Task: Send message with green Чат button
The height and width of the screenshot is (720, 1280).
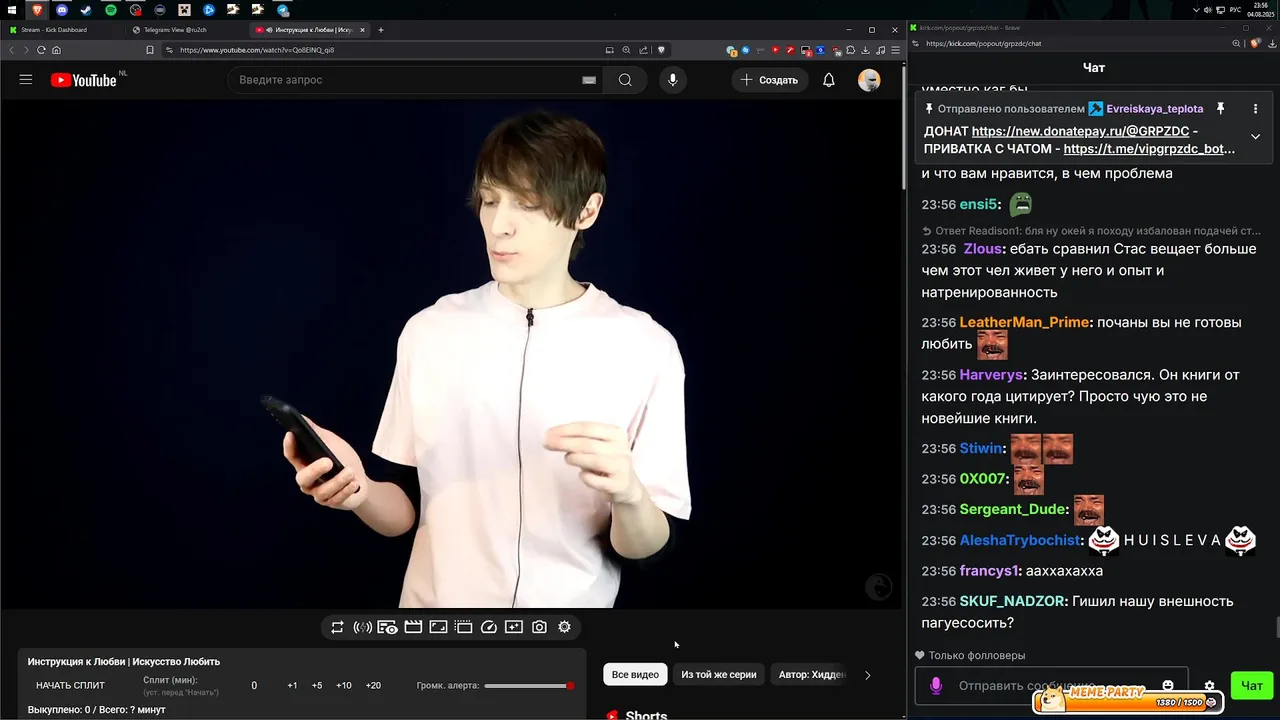Action: coord(1251,685)
